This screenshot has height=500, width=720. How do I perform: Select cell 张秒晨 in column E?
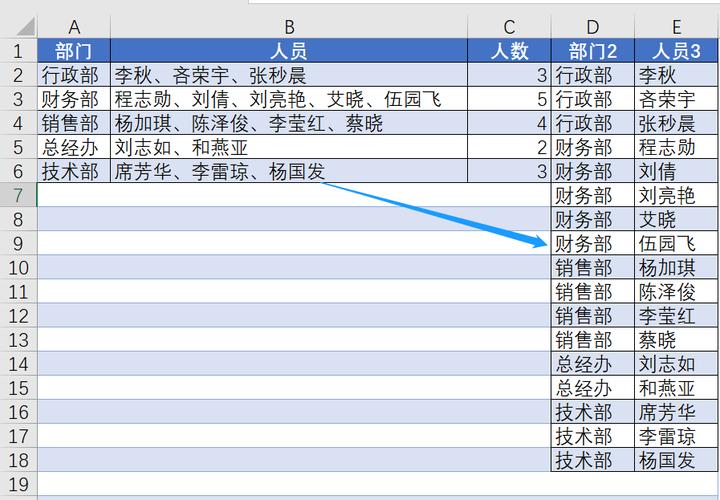point(676,123)
